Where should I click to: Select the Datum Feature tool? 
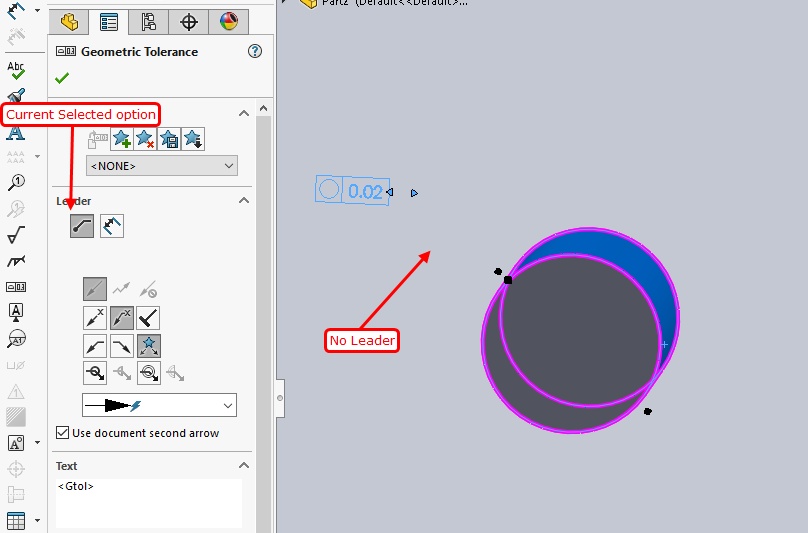click(16, 312)
